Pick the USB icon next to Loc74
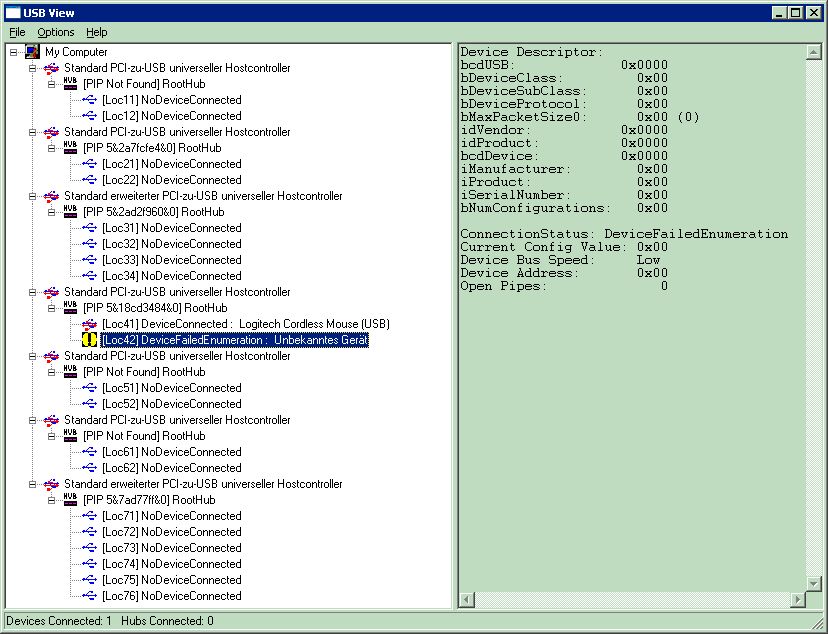This screenshot has height=634, width=828. point(90,564)
